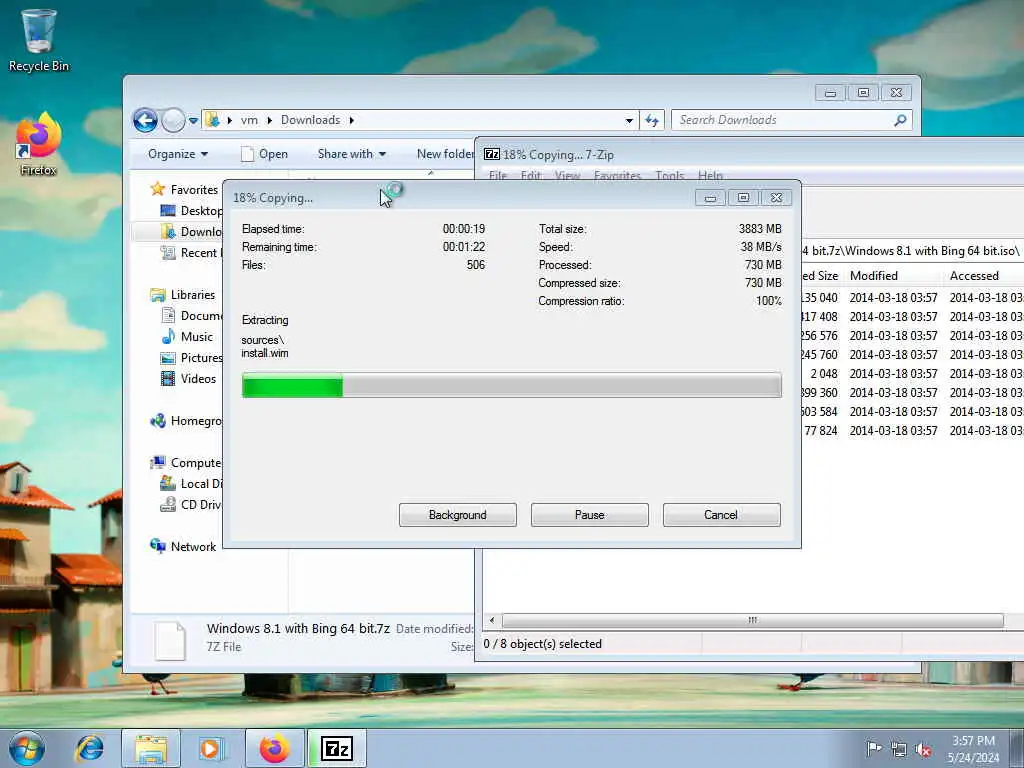Cancel the 7-Zip copying operation
This screenshot has height=768, width=1024.
point(722,515)
